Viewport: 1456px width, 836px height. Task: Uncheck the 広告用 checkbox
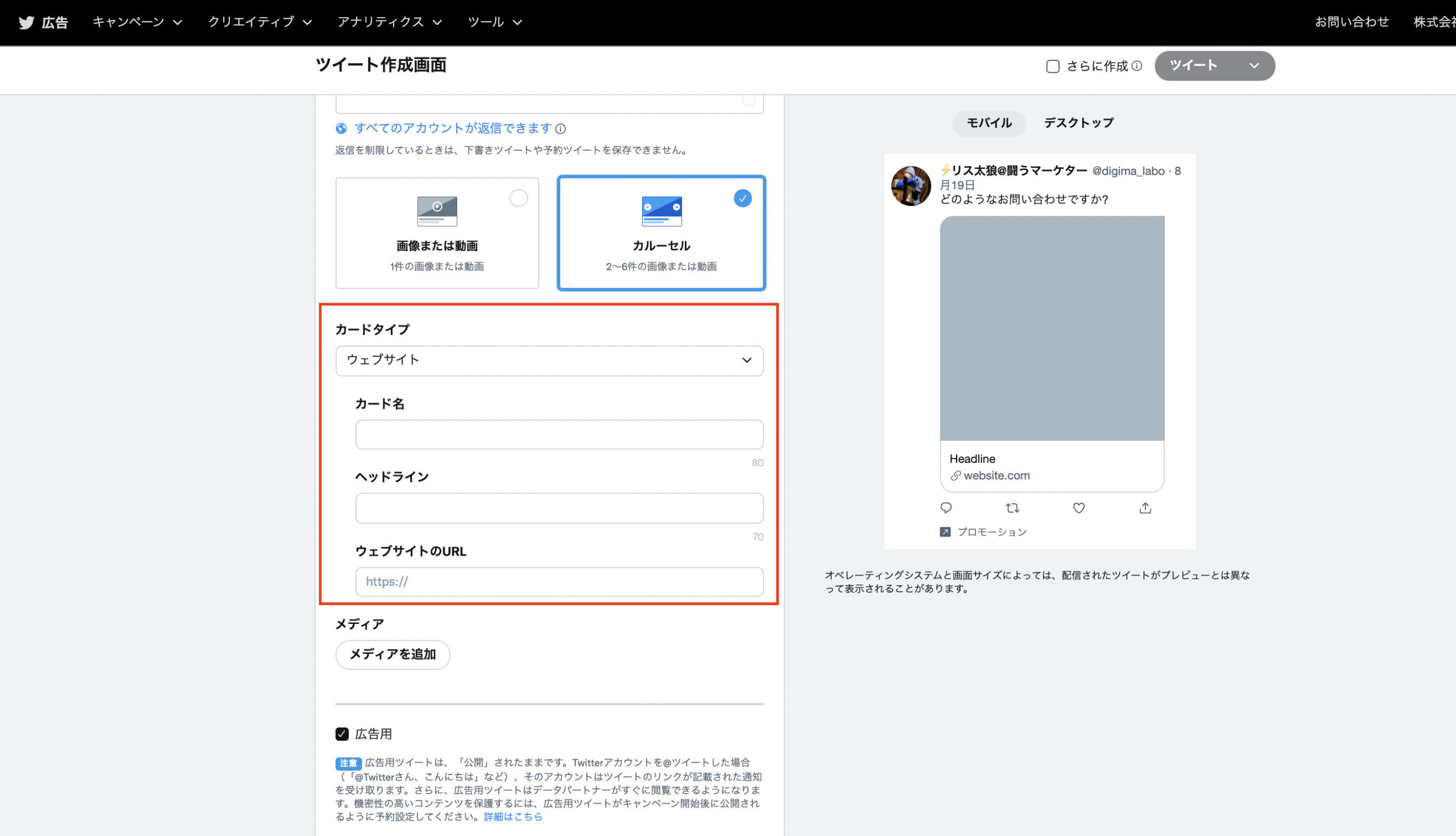coord(342,733)
